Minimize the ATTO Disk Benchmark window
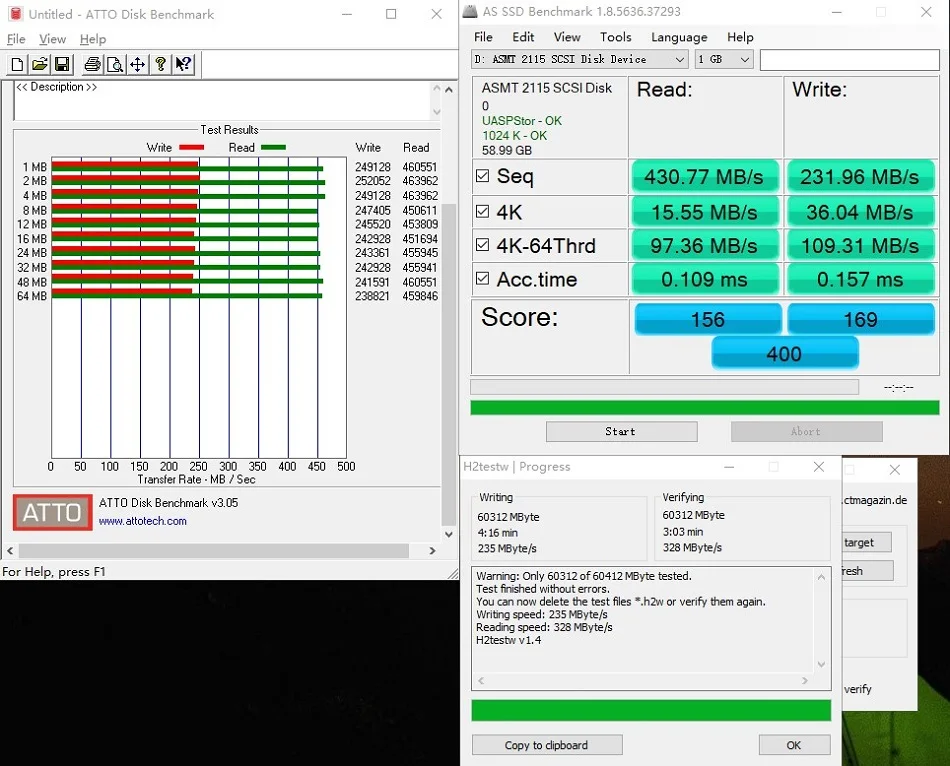The height and width of the screenshot is (766, 950). click(347, 14)
